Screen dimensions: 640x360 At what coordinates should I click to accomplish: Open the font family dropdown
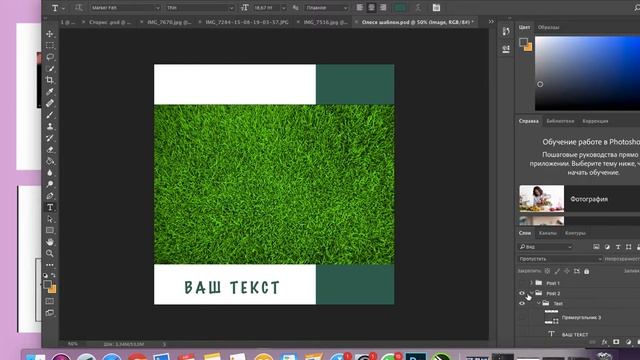tap(125, 8)
